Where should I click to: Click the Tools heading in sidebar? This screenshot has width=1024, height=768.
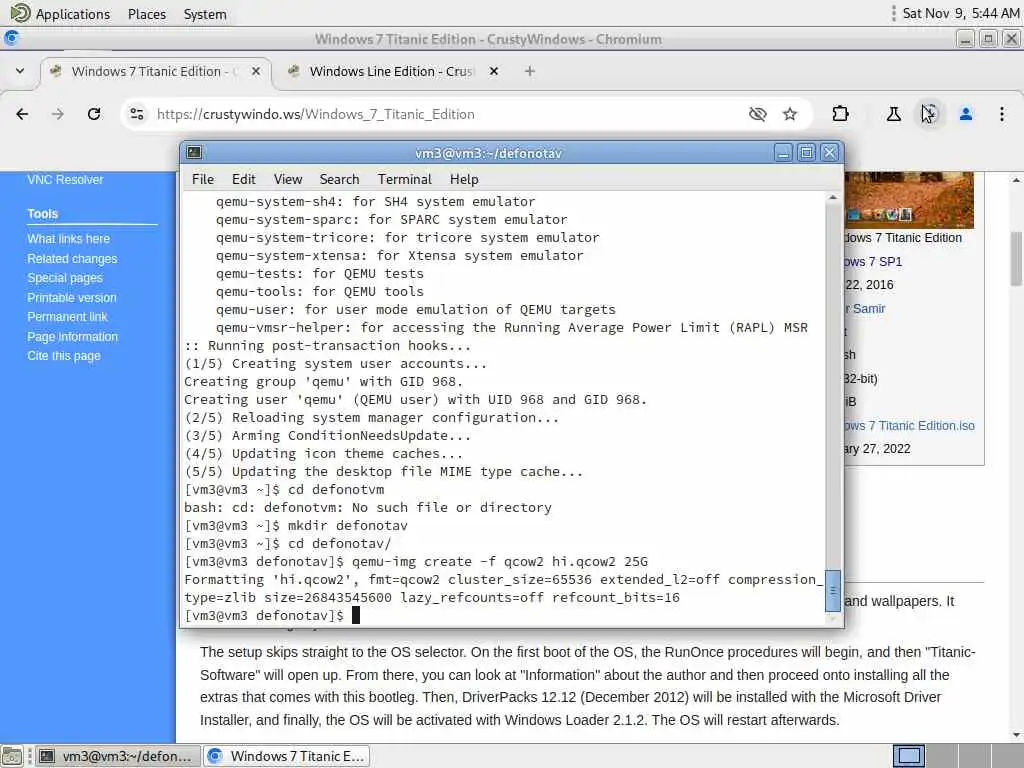click(x=42, y=214)
